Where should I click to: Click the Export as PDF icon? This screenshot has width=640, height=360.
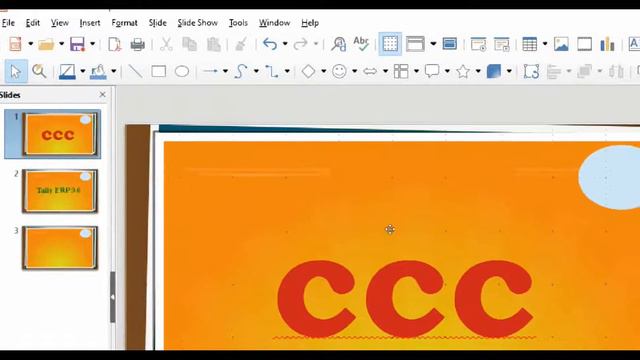tap(114, 44)
